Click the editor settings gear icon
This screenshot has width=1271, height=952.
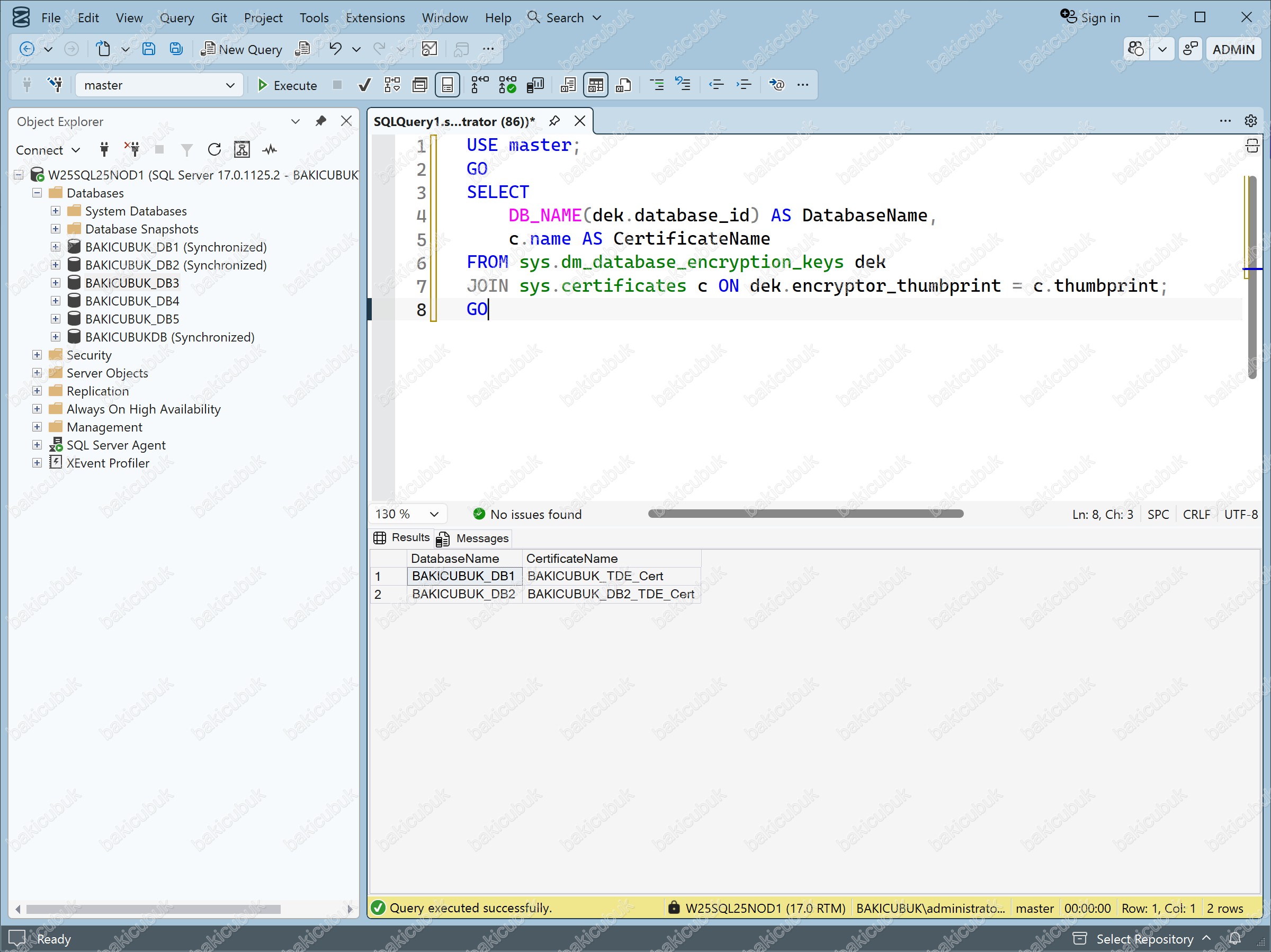coord(1251,121)
